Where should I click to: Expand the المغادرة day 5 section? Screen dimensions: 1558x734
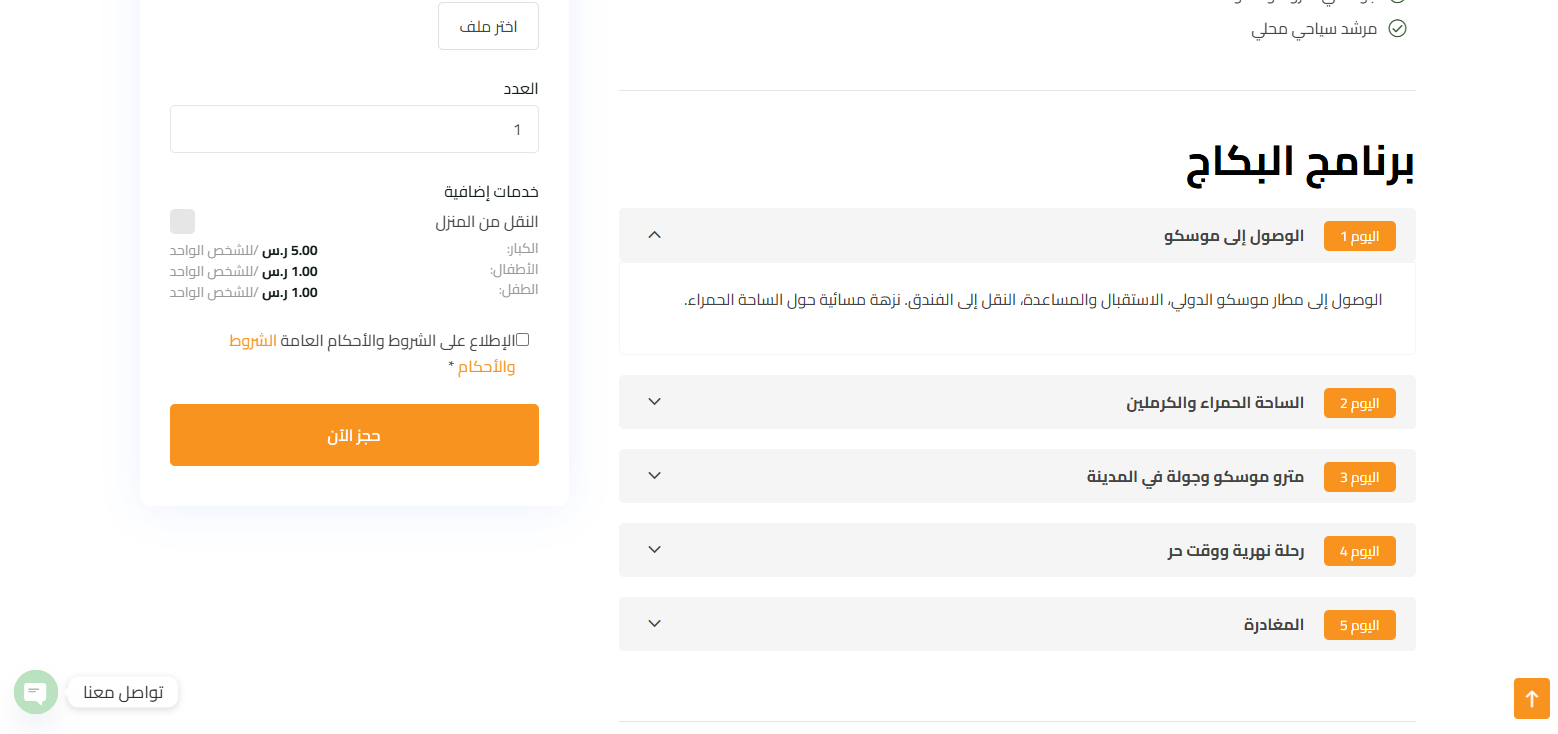1017,624
